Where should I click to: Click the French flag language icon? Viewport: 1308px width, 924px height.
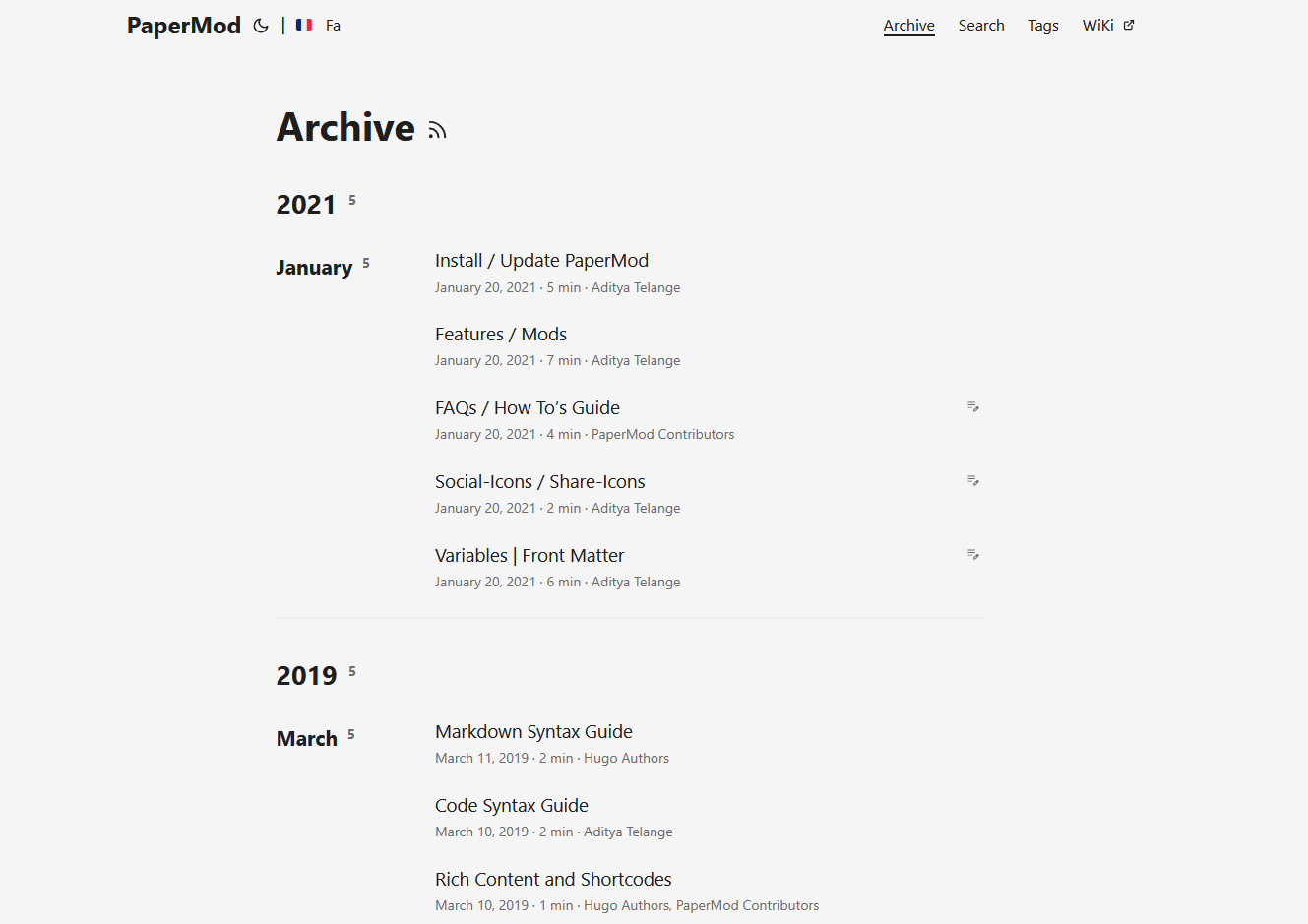[x=304, y=25]
